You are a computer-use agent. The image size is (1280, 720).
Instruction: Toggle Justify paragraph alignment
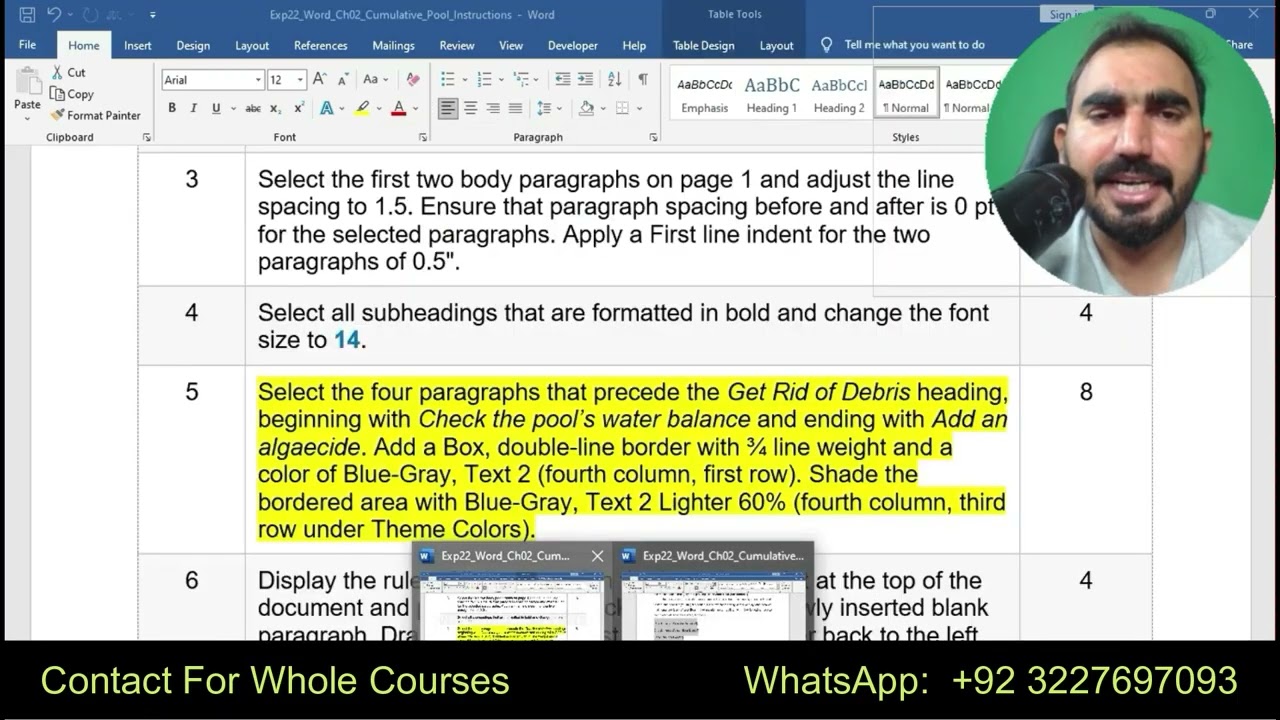click(x=515, y=108)
